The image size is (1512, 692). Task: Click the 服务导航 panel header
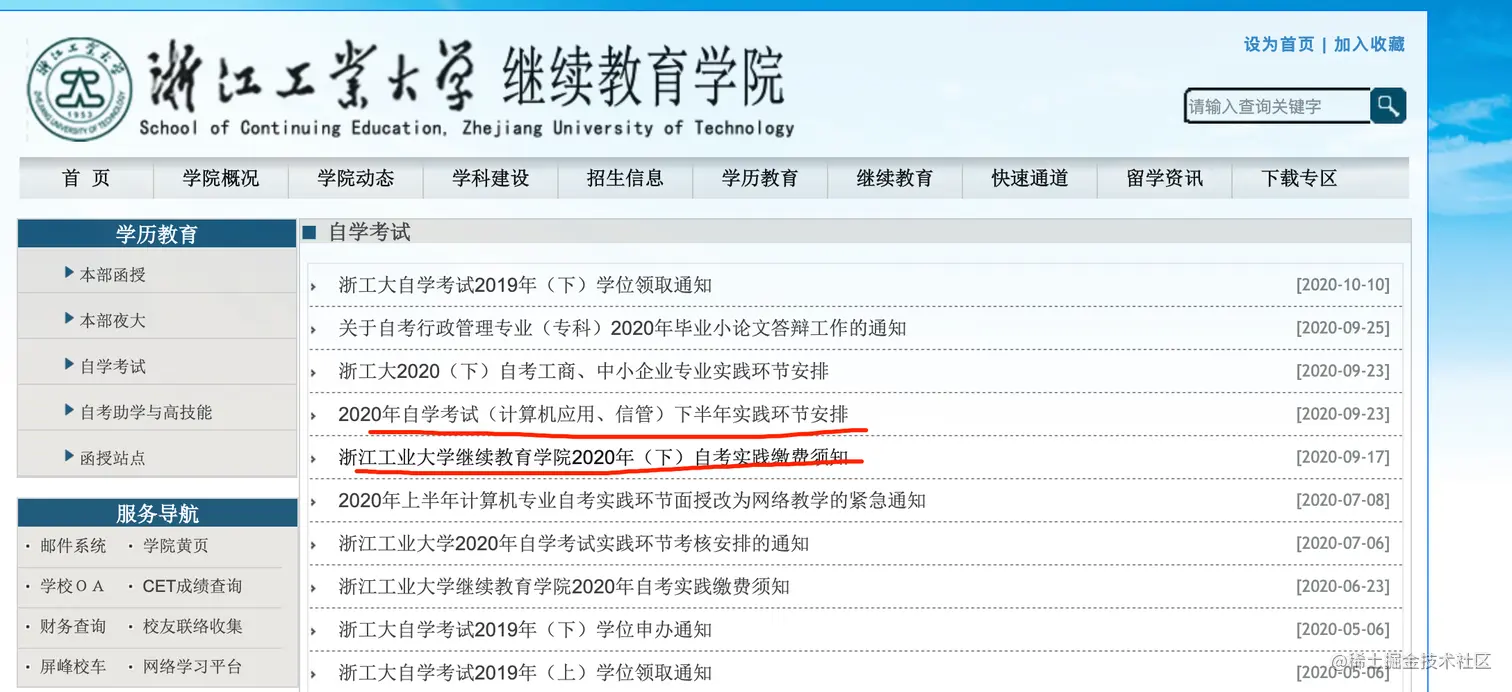157,513
